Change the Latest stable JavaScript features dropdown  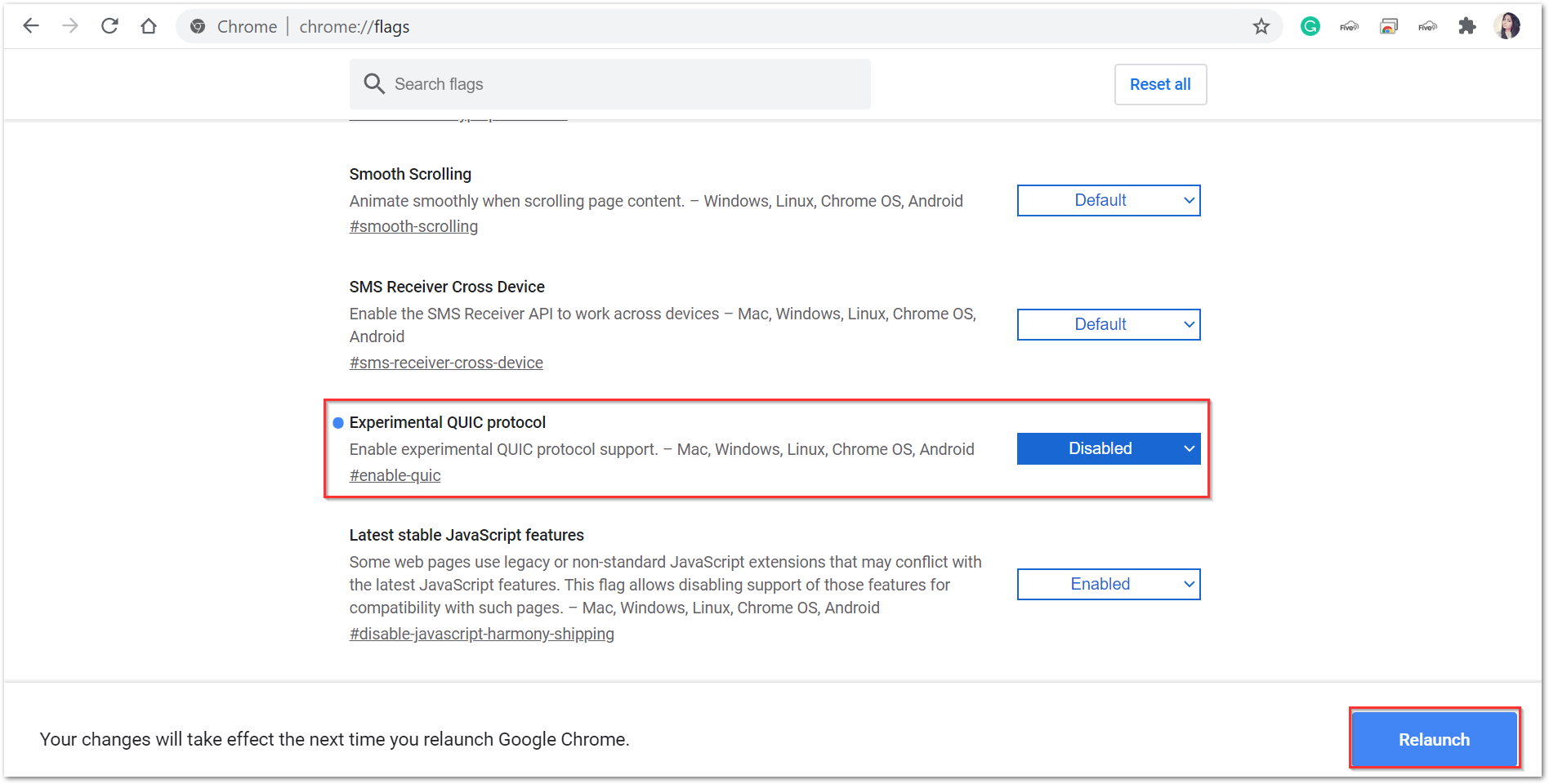tap(1108, 584)
